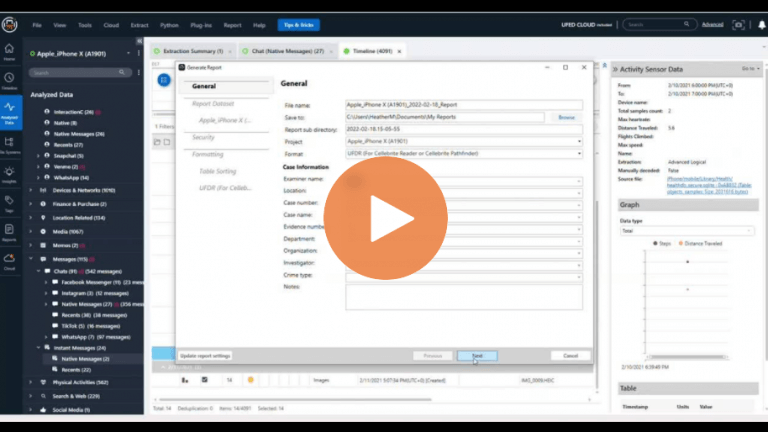
Task: Switch to Extraction Summary tab
Action: pos(192,51)
